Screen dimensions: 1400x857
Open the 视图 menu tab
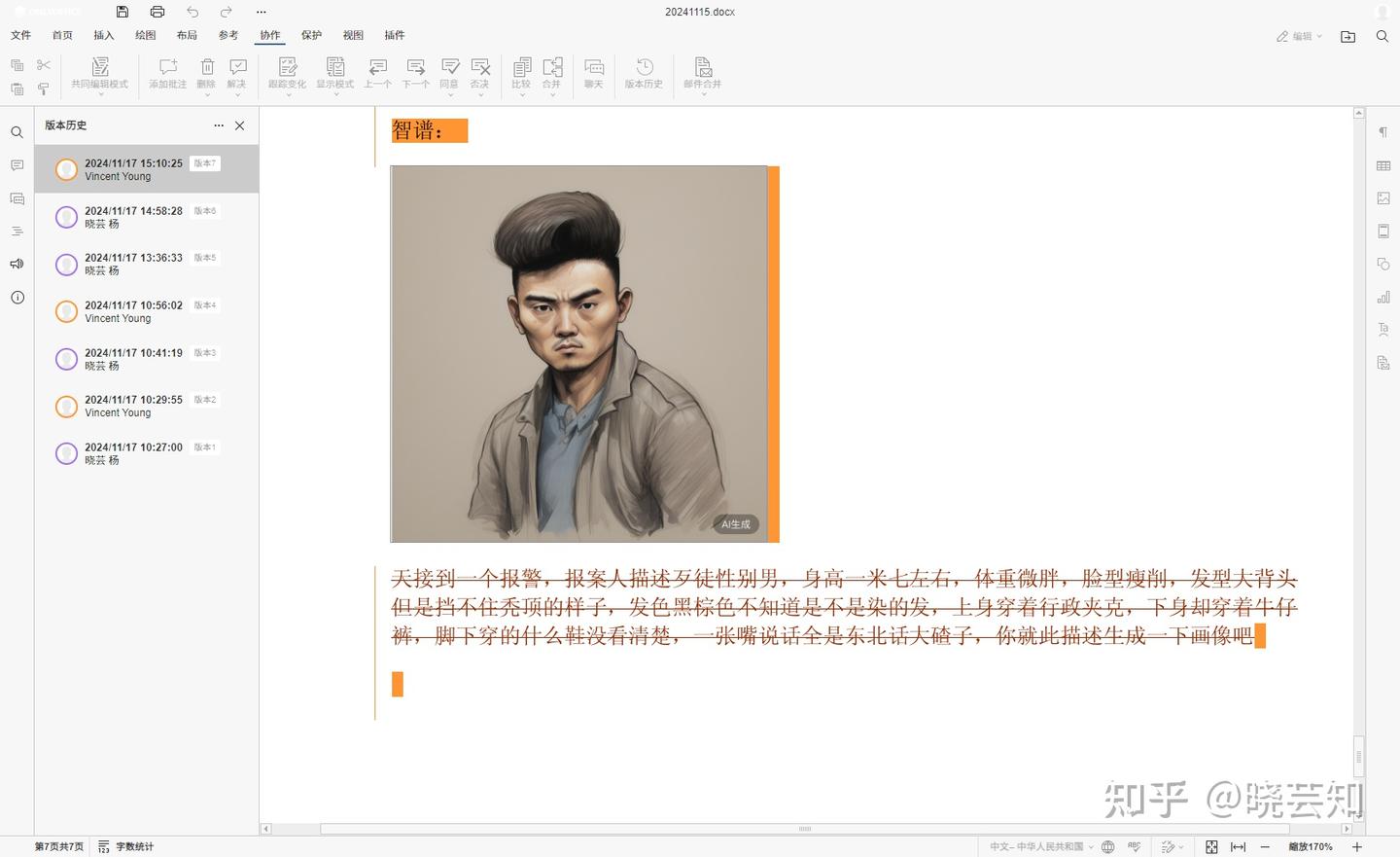[352, 35]
